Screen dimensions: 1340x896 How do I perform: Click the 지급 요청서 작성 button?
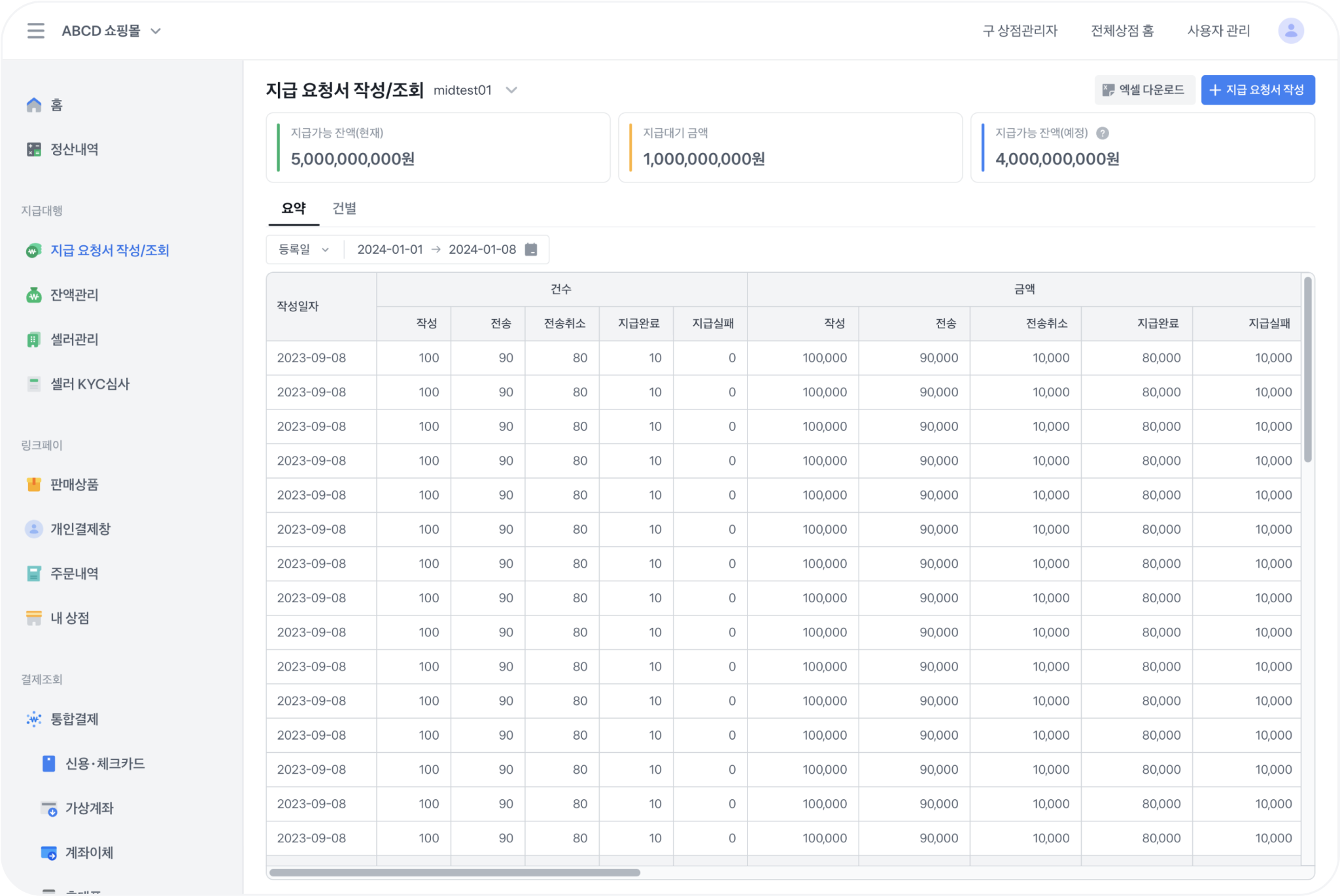tap(1257, 90)
